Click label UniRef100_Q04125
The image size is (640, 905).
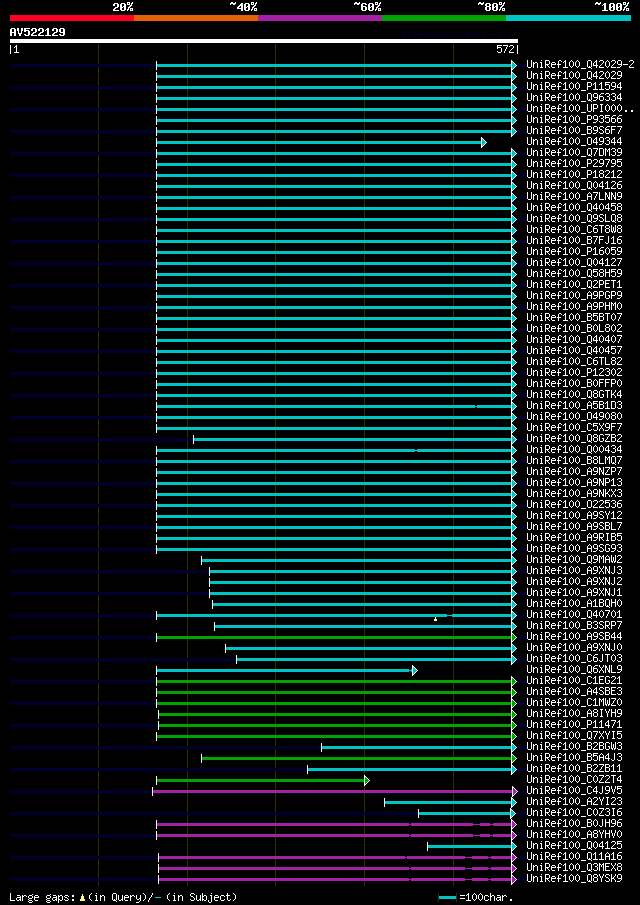tap(574, 846)
